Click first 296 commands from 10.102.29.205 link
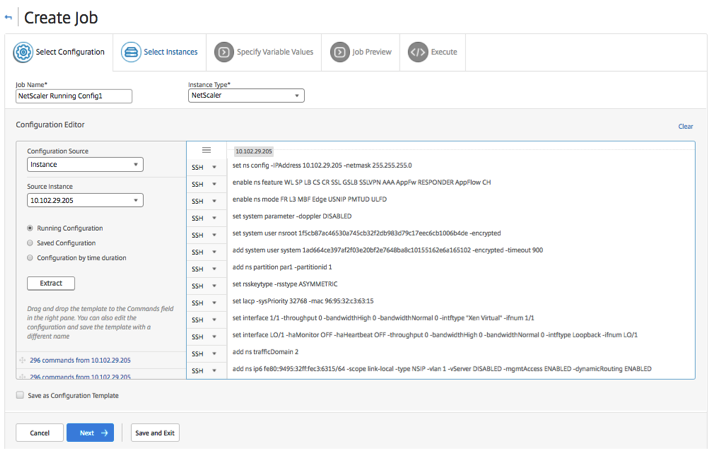The image size is (712, 449). click(x=80, y=360)
